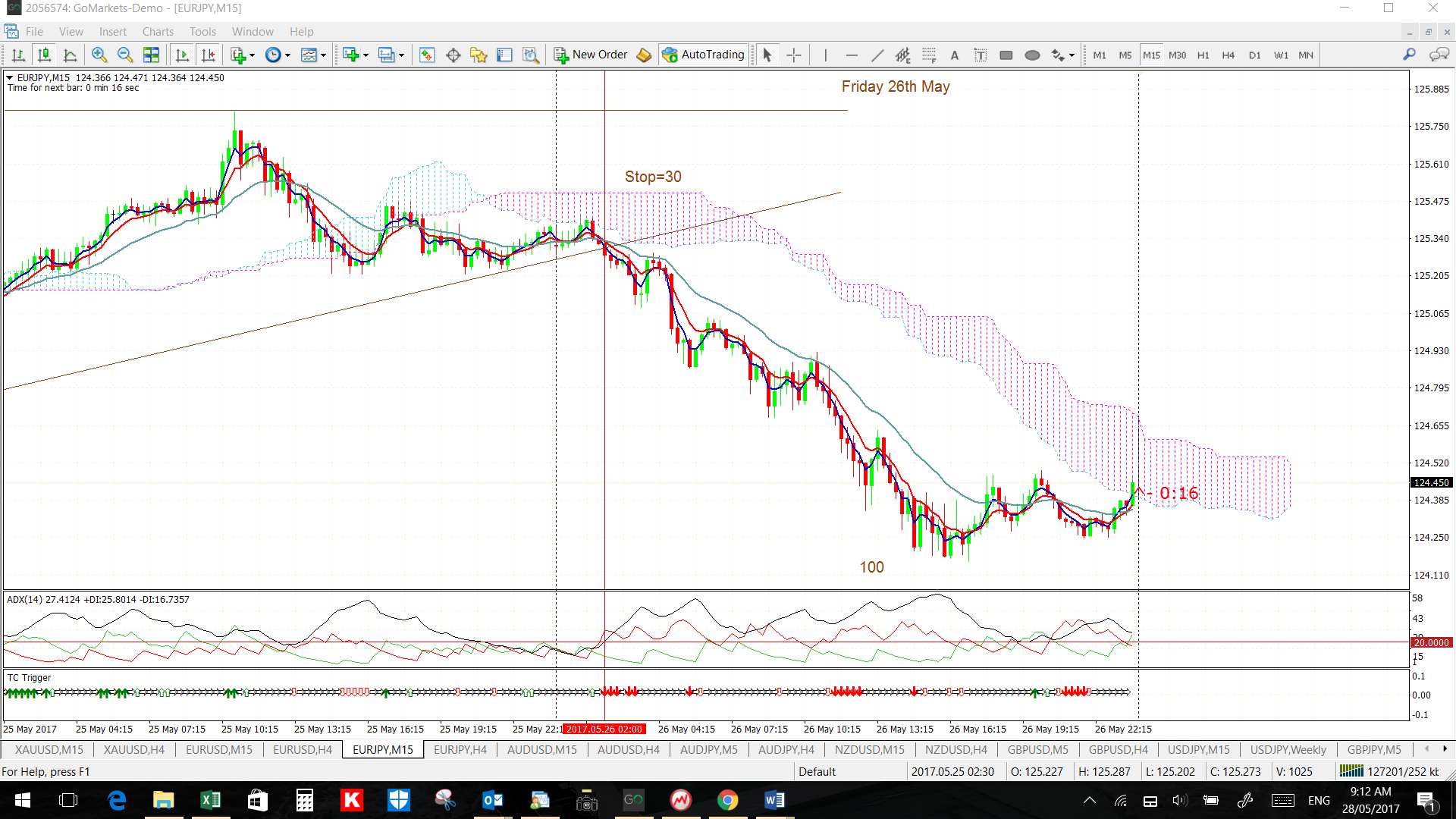
Task: Open the Insert menu
Action: (x=113, y=31)
